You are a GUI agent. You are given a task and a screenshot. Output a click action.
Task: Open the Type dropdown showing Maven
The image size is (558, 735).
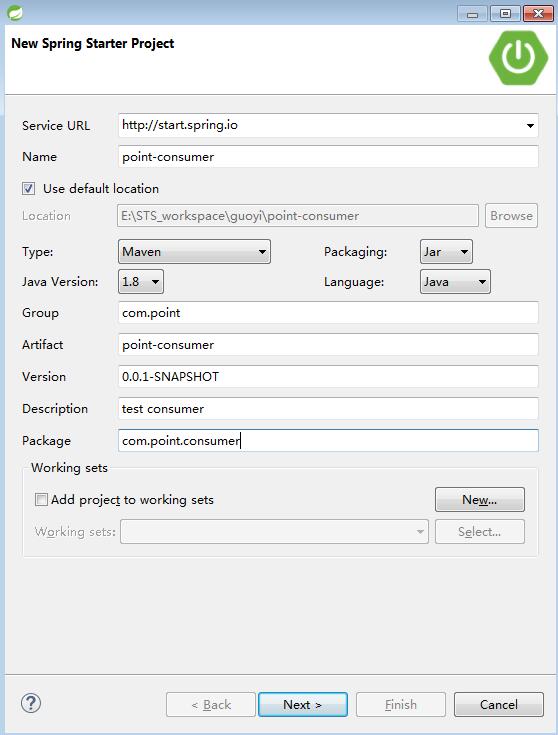(x=194, y=252)
